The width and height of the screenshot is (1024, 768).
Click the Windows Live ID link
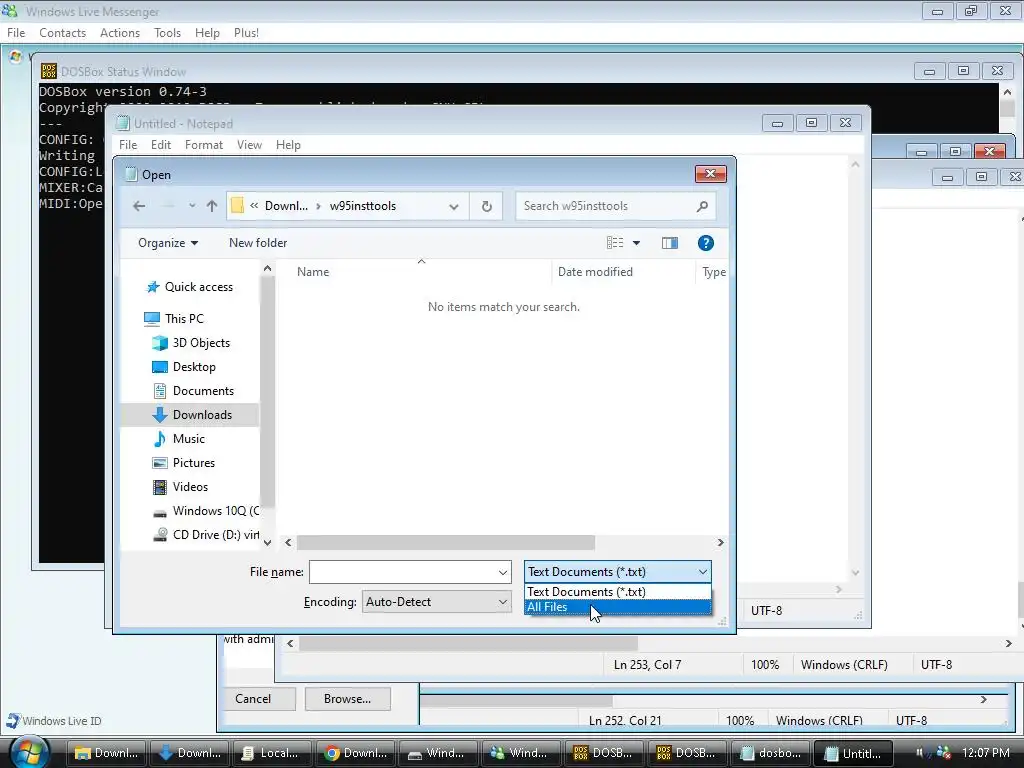[x=62, y=721]
